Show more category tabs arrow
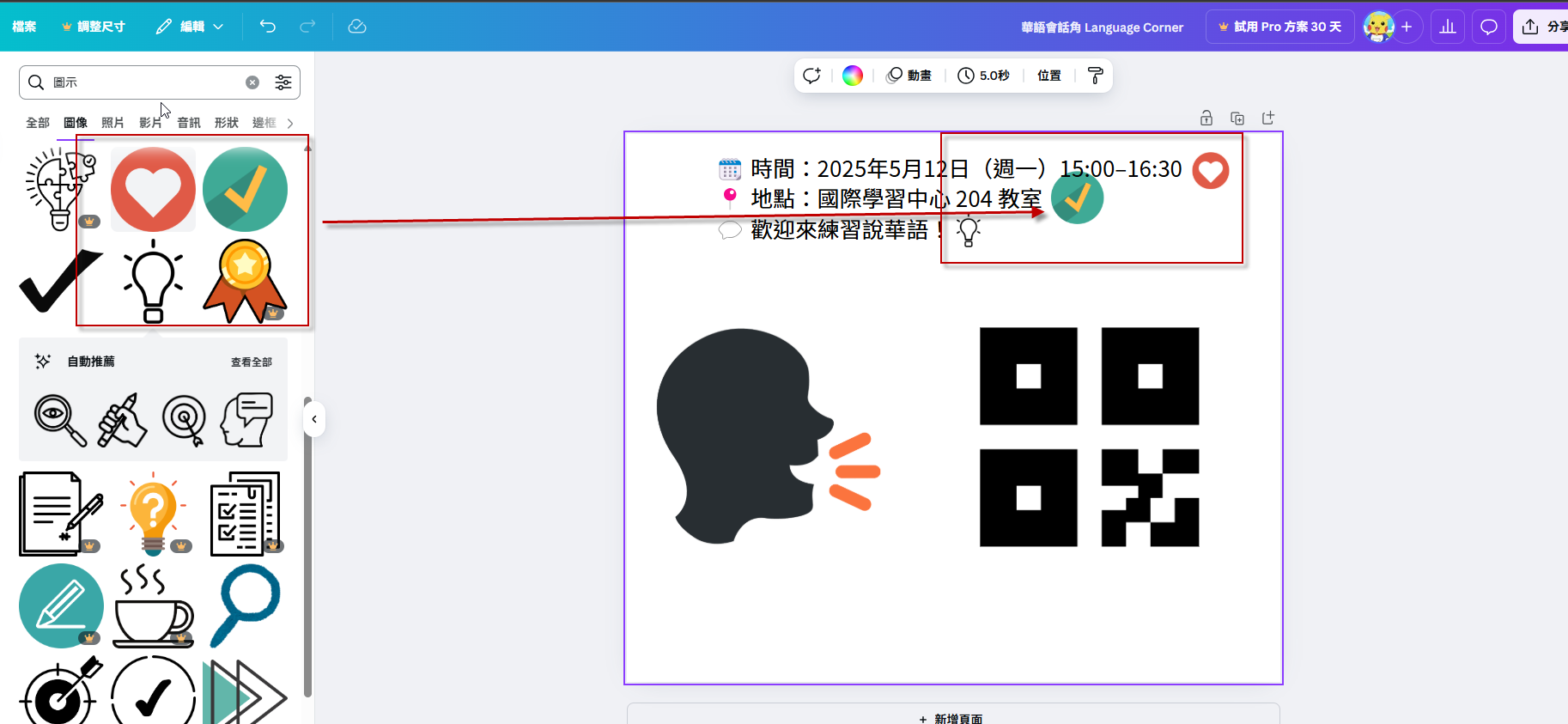 [x=290, y=123]
